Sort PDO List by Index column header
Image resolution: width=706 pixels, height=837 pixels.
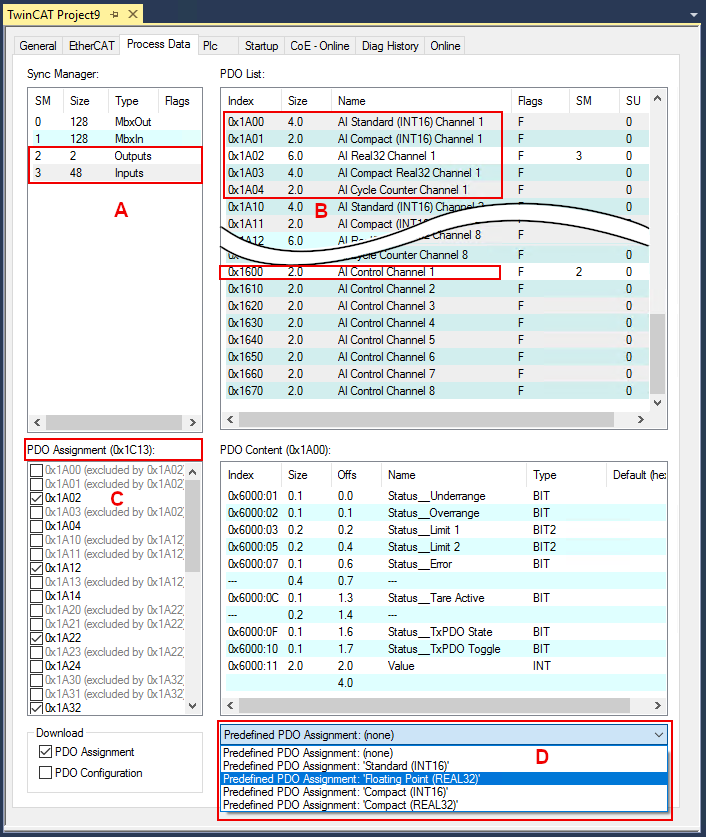(251, 101)
